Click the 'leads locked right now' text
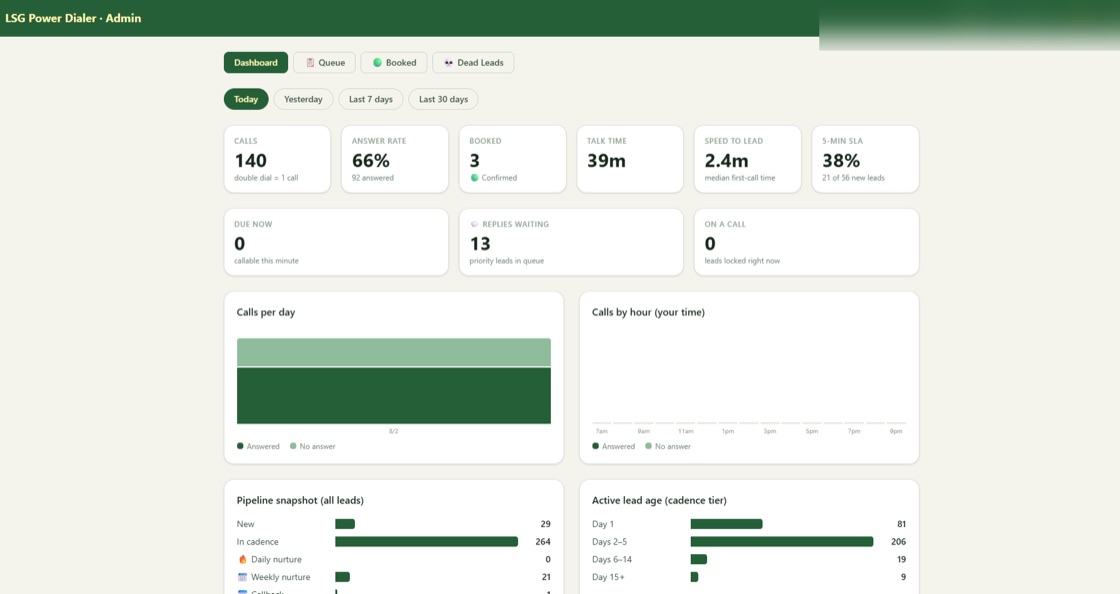 tap(742, 261)
